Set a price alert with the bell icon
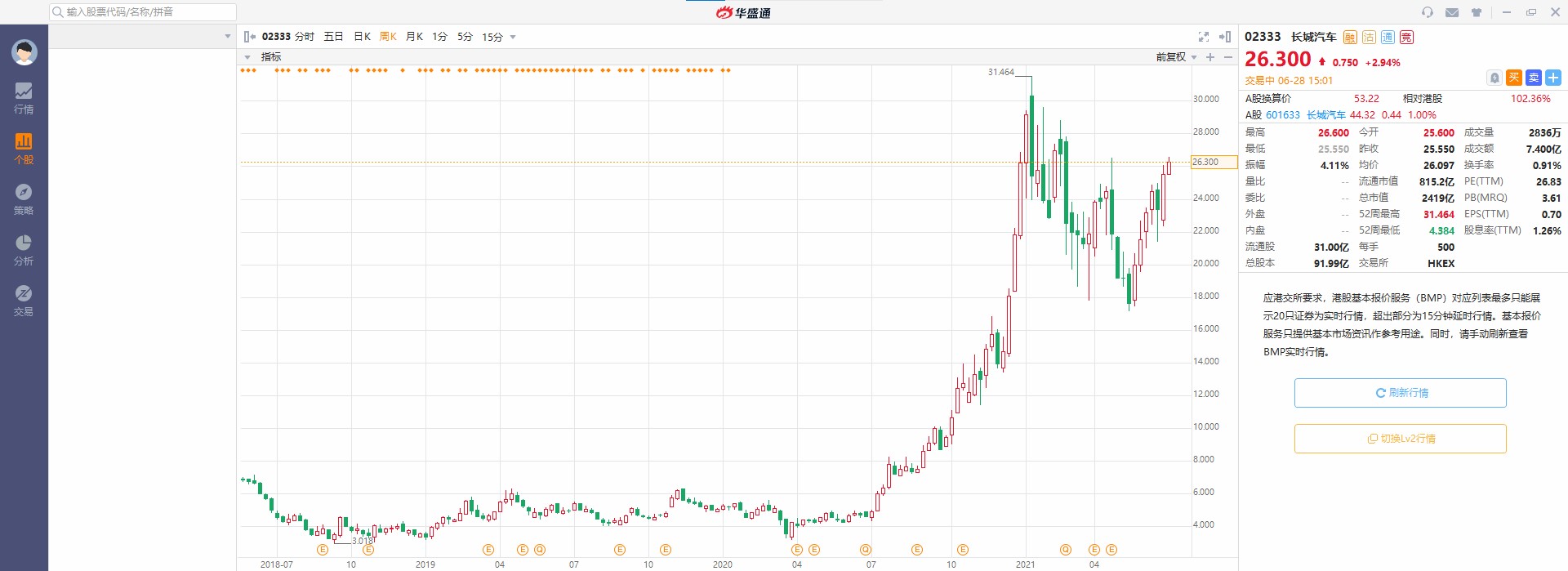Screen dimensions: 1568x571 [1494, 78]
